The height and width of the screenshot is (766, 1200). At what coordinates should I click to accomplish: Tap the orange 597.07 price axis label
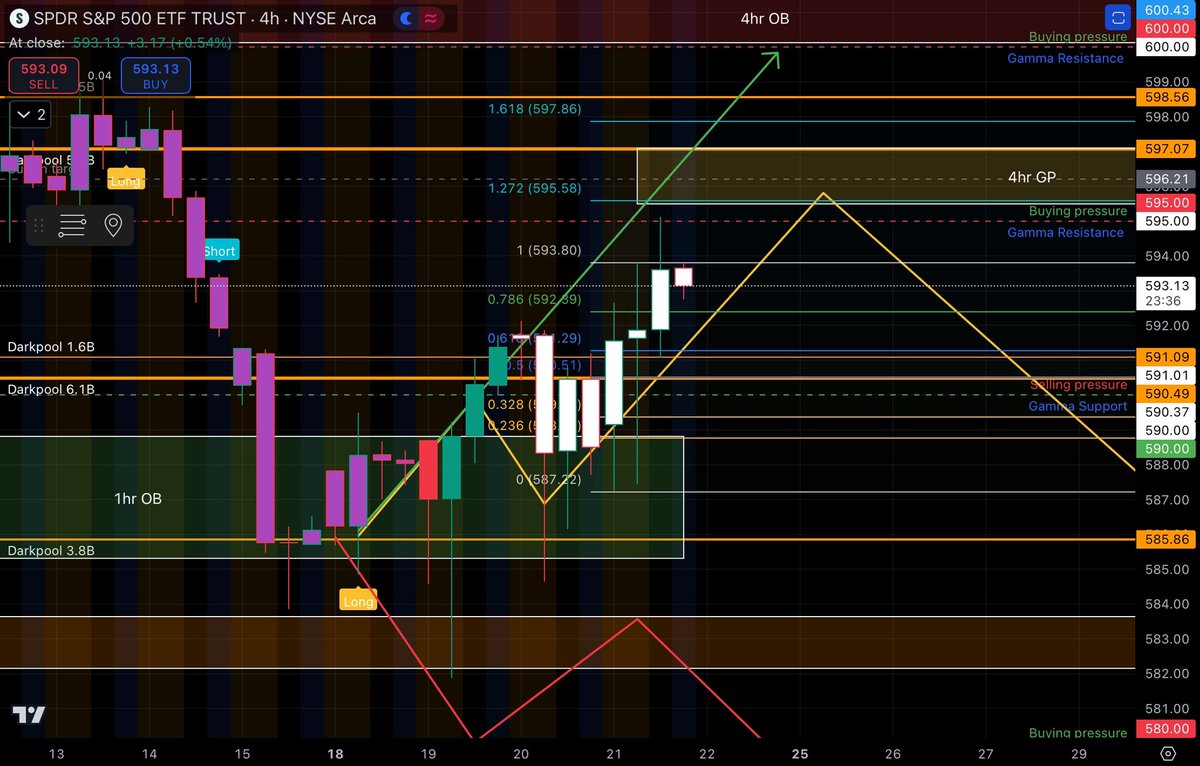[1166, 148]
